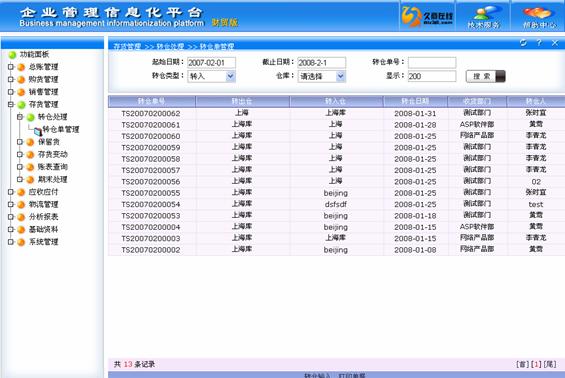Go to last page via [尾] link
Viewport: 565px width, 378px height.
point(550,364)
